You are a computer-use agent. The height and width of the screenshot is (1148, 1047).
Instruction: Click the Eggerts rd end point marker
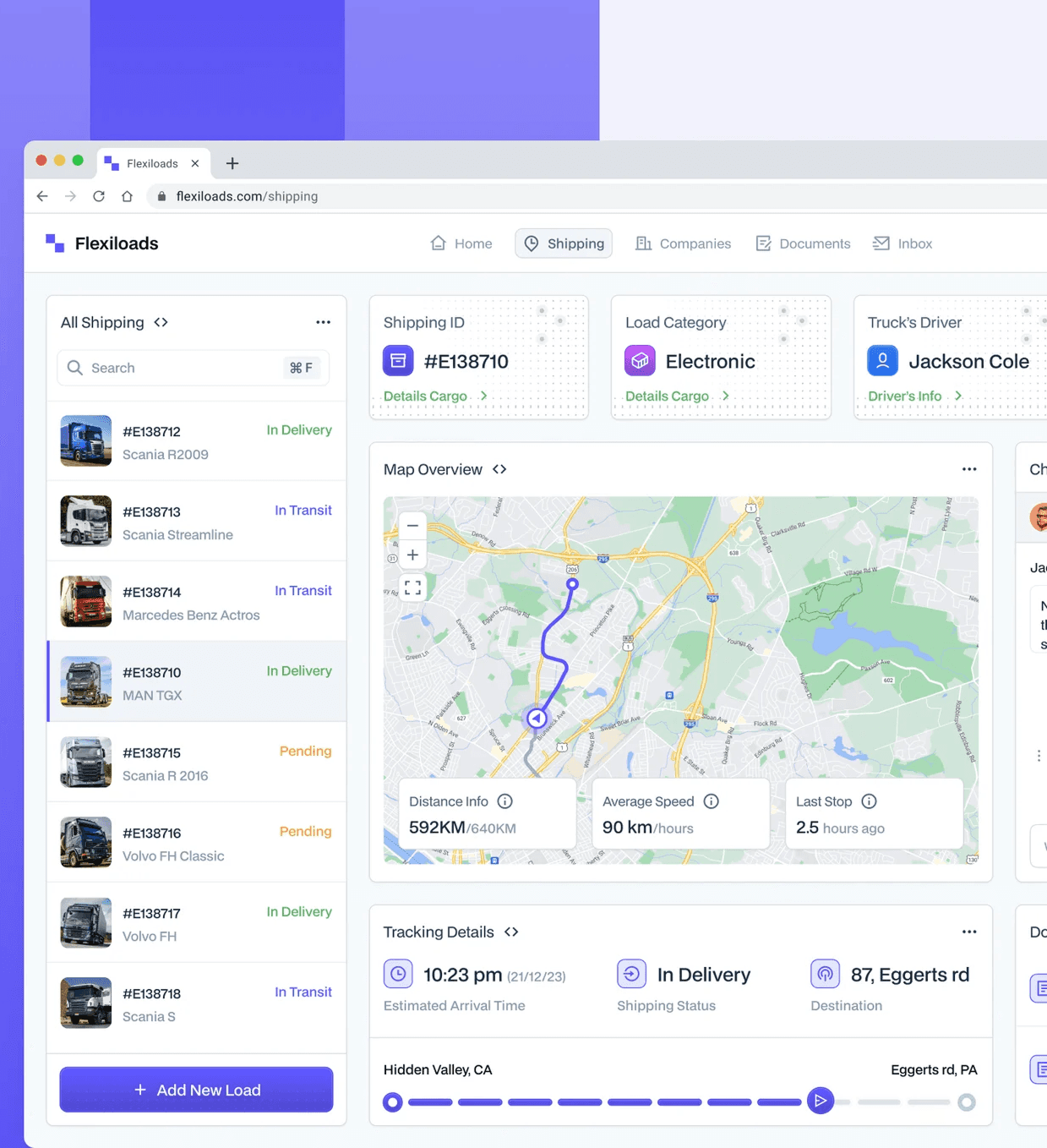coord(967,1102)
